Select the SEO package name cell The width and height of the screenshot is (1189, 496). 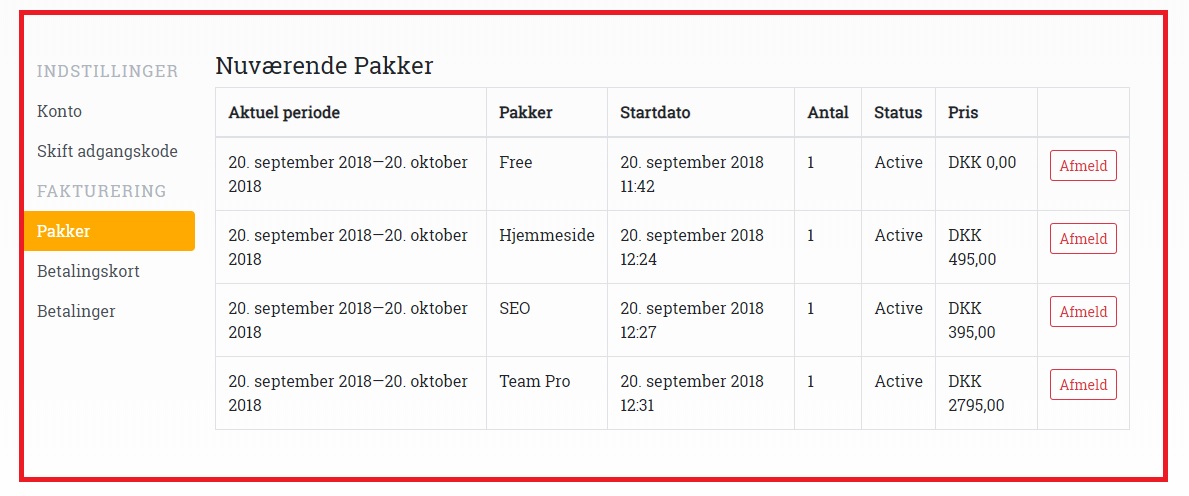pyautogui.click(x=515, y=308)
